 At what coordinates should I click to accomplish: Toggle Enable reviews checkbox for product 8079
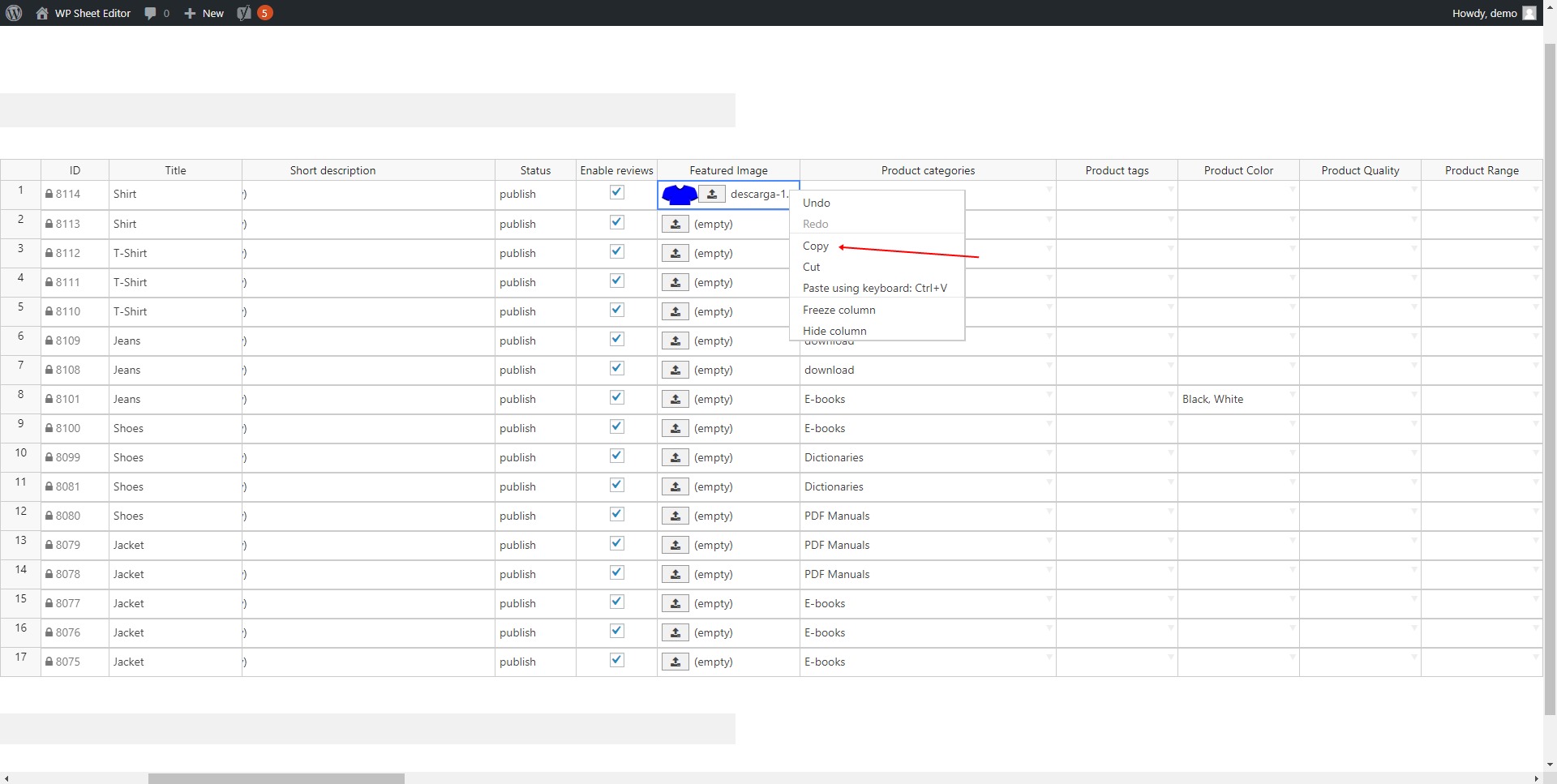click(x=617, y=543)
